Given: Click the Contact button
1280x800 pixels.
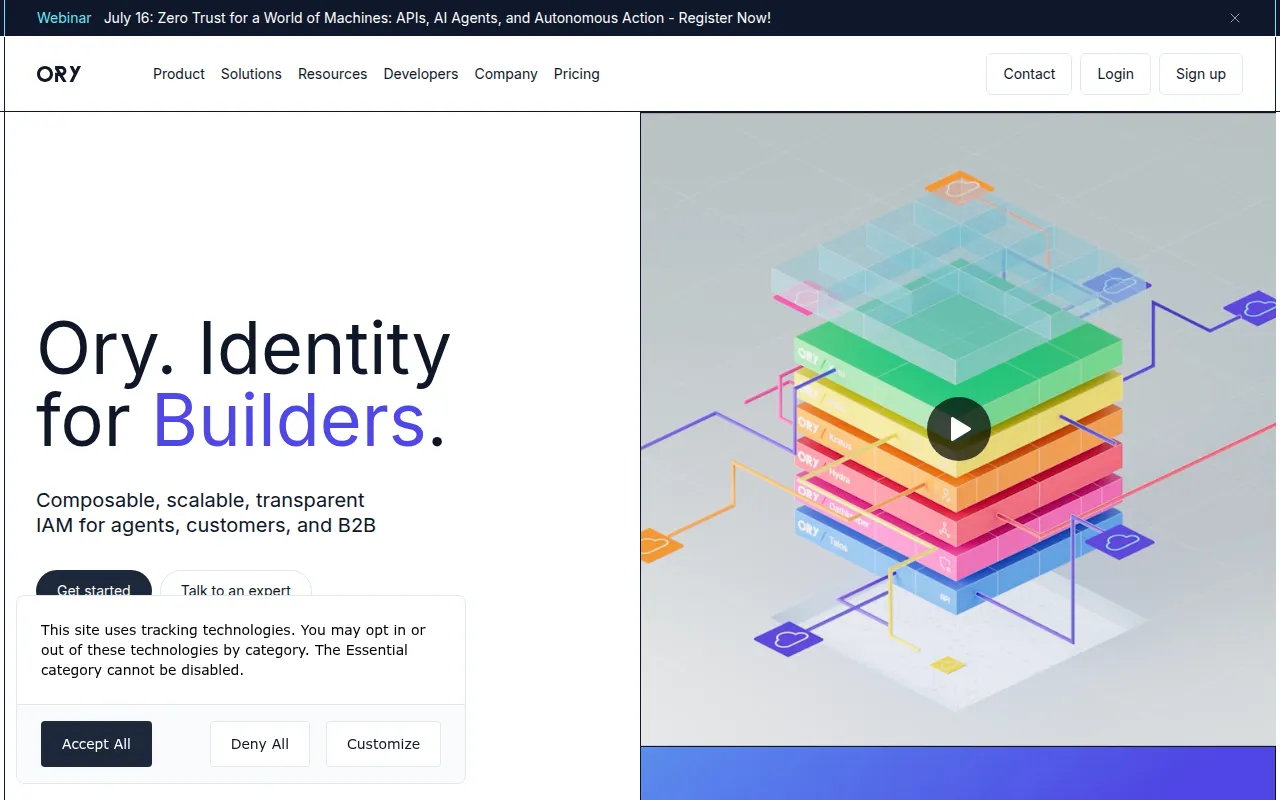Looking at the screenshot, I should [1029, 74].
